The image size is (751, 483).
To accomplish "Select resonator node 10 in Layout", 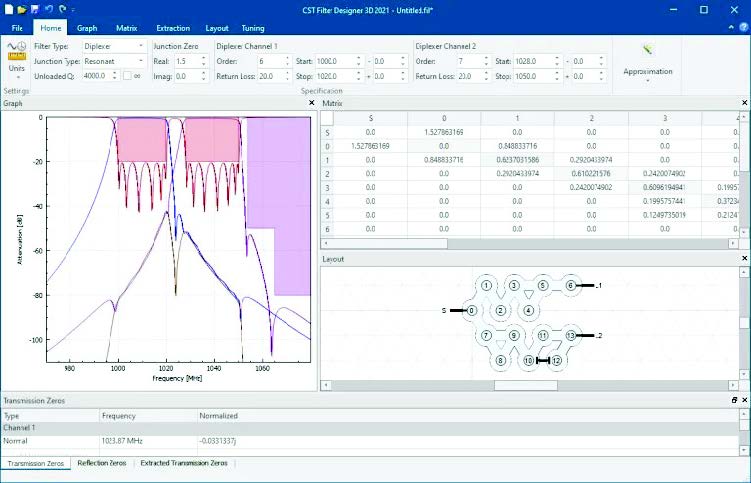I will (528, 360).
